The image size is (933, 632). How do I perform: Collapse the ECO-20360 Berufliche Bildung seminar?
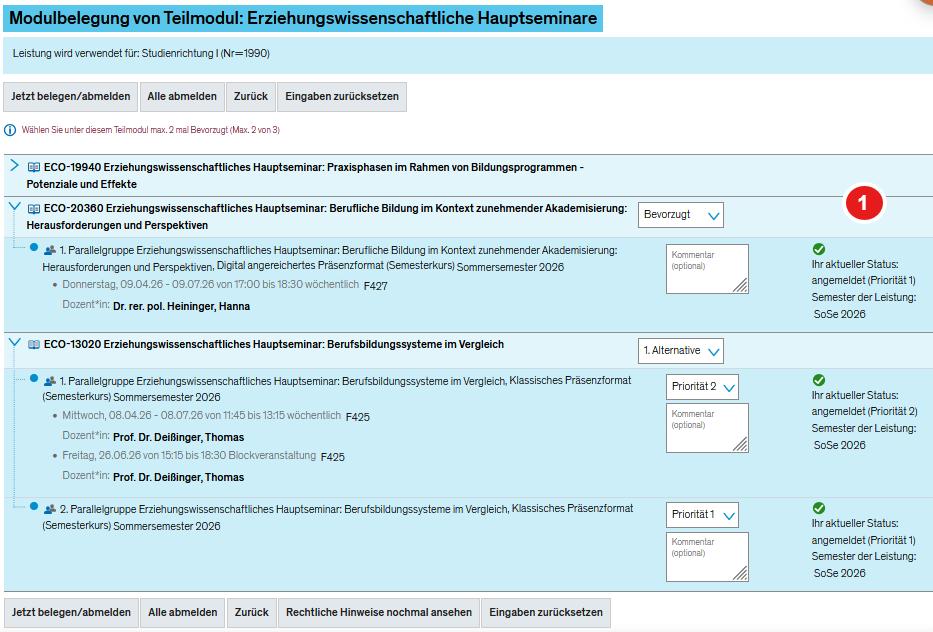click(14, 207)
